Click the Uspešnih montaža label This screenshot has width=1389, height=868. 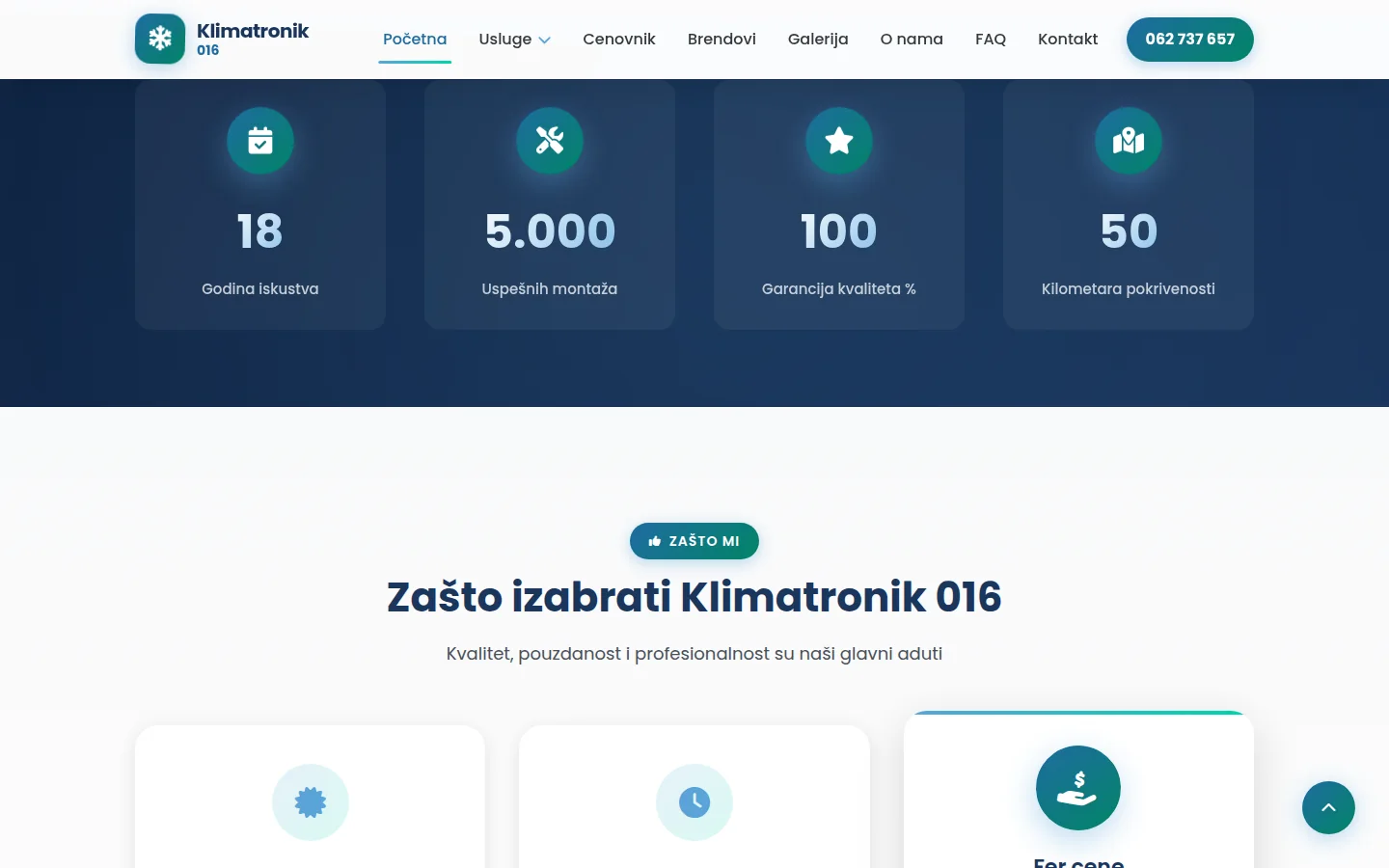click(550, 288)
